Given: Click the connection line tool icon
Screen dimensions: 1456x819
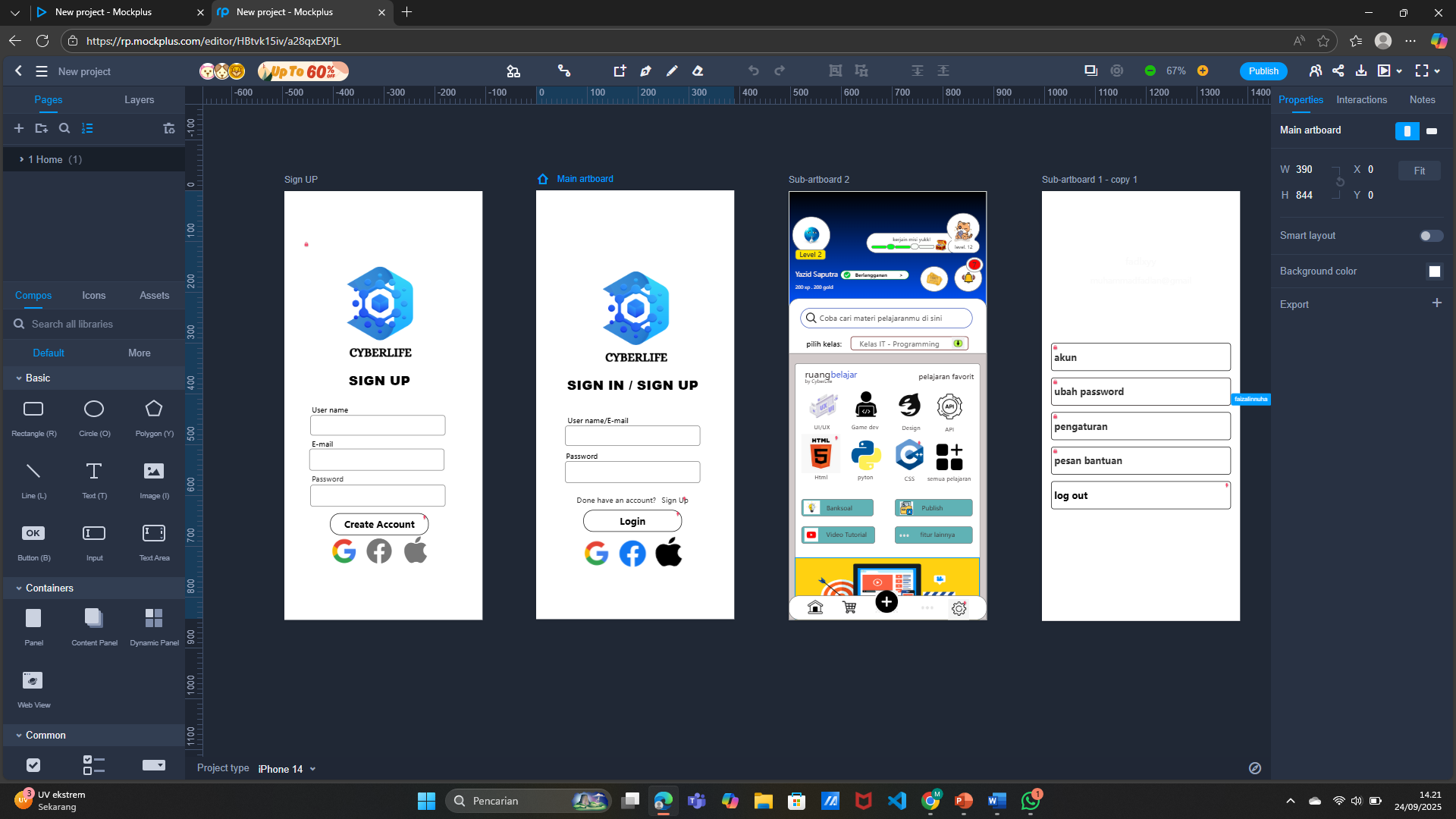Looking at the screenshot, I should 563,71.
